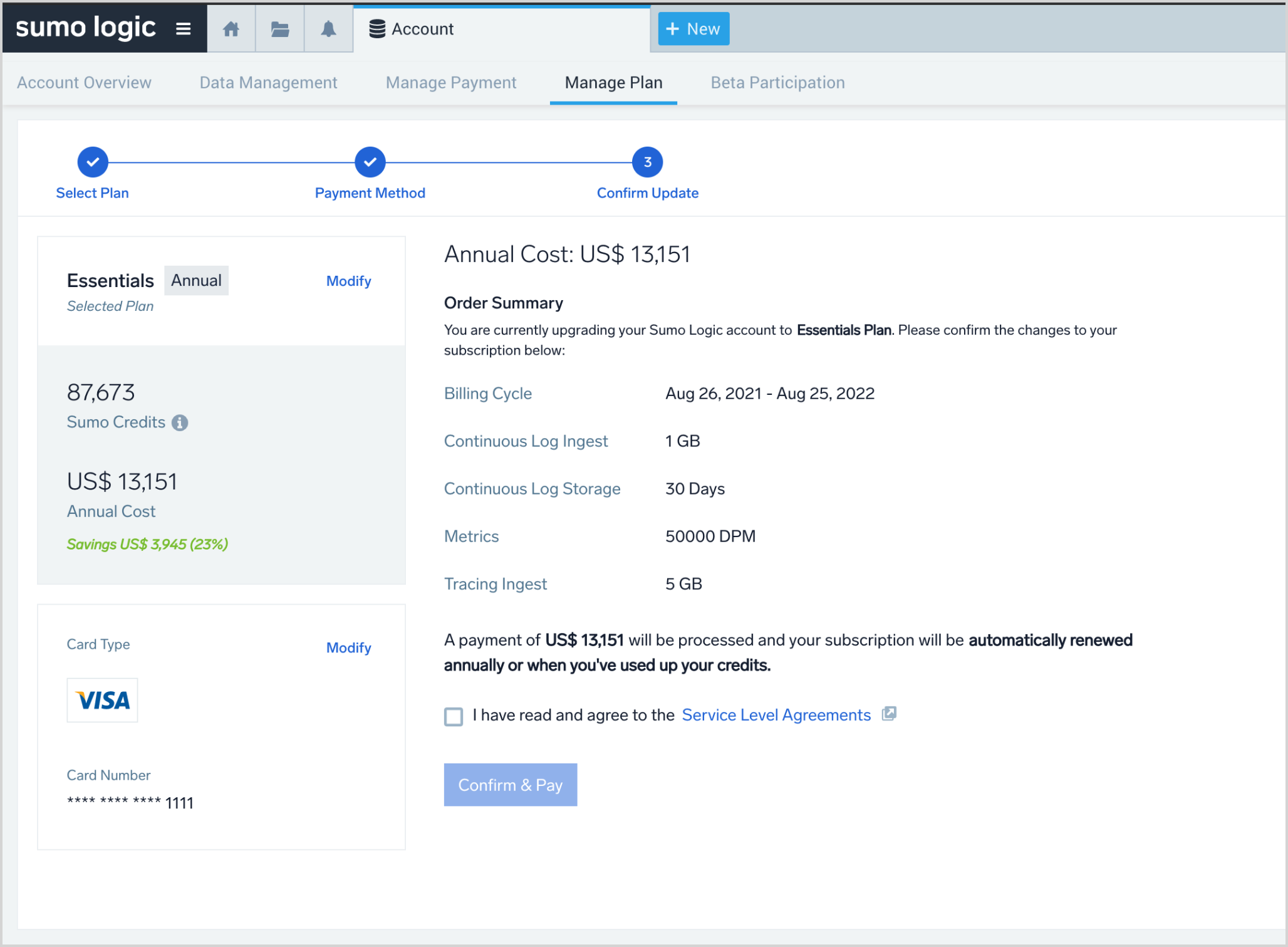
Task: Go to the Home icon tab
Action: pyautogui.click(x=231, y=29)
